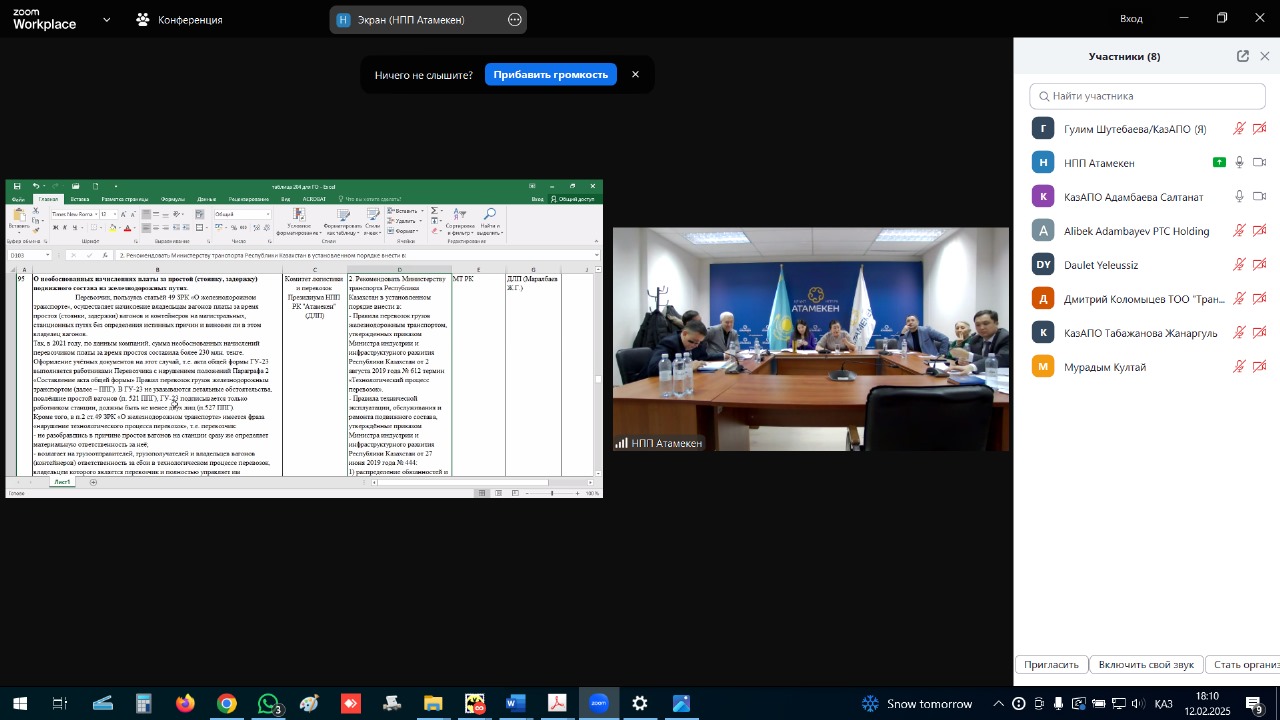Viewport: 1280px width, 720px height.
Task: Click the Вход view button
Action: click(x=1131, y=18)
